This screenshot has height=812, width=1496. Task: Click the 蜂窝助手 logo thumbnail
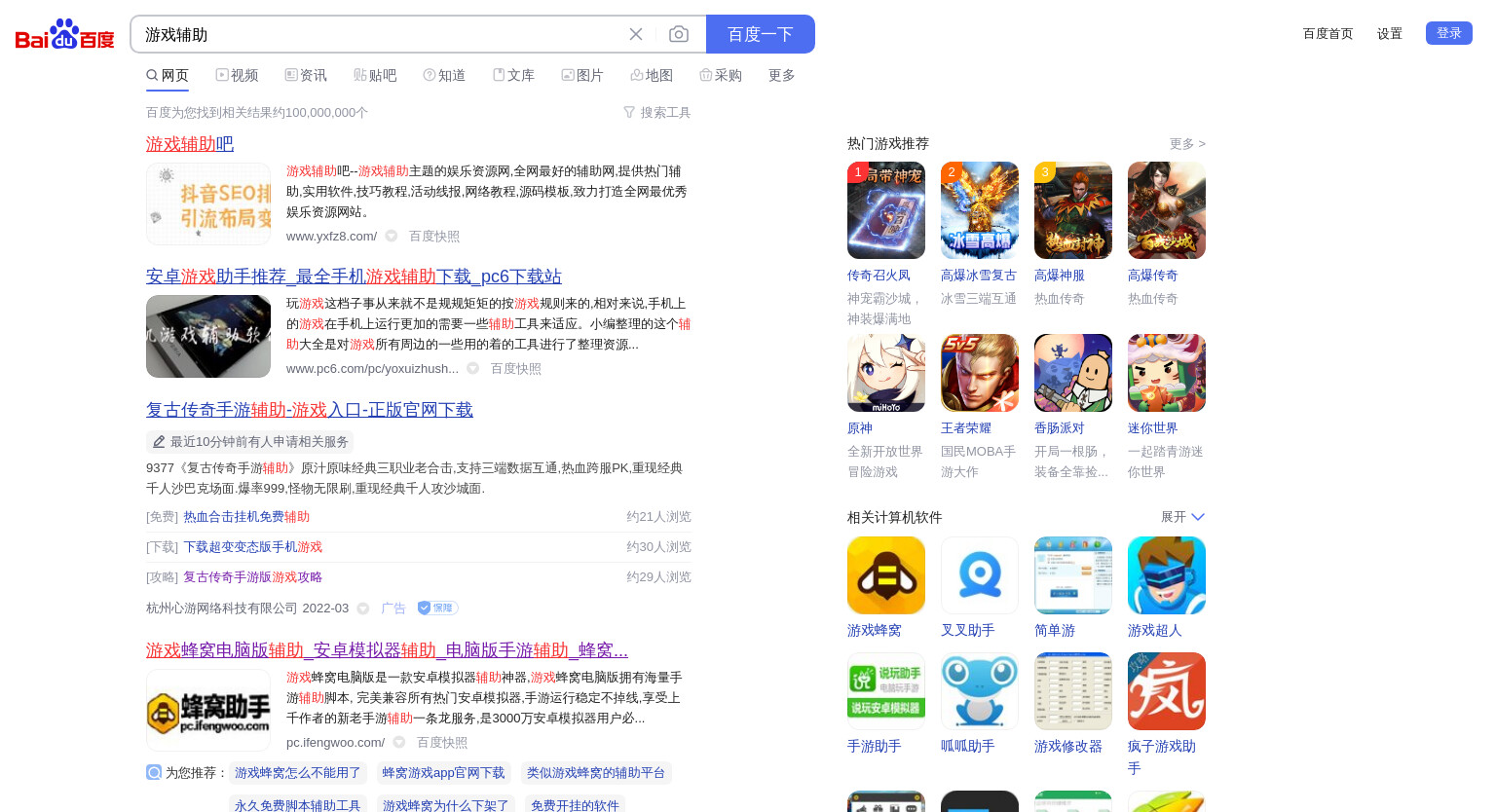pos(208,710)
